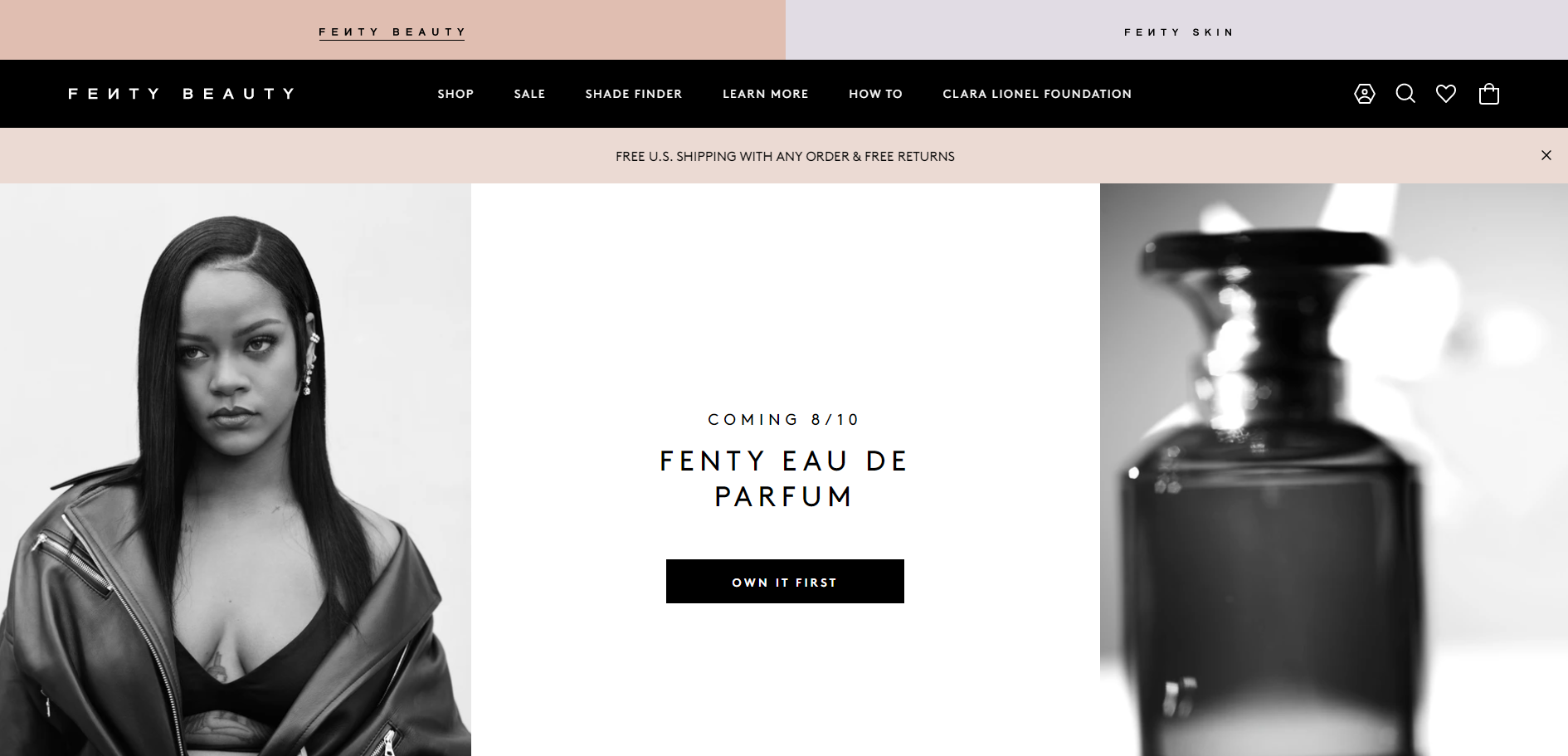
Task: Click the search magnifier icon
Action: pyautogui.click(x=1405, y=94)
